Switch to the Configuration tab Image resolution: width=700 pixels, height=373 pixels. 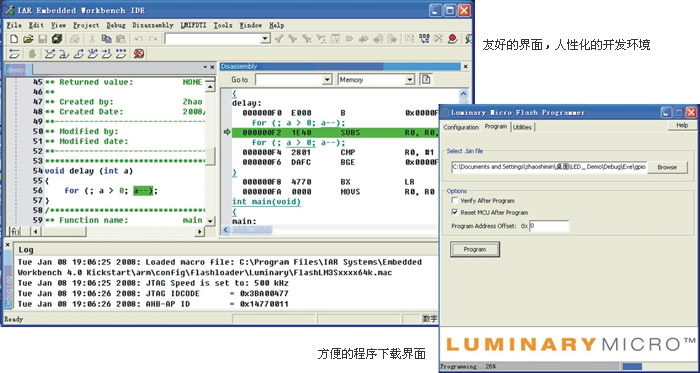tap(461, 127)
